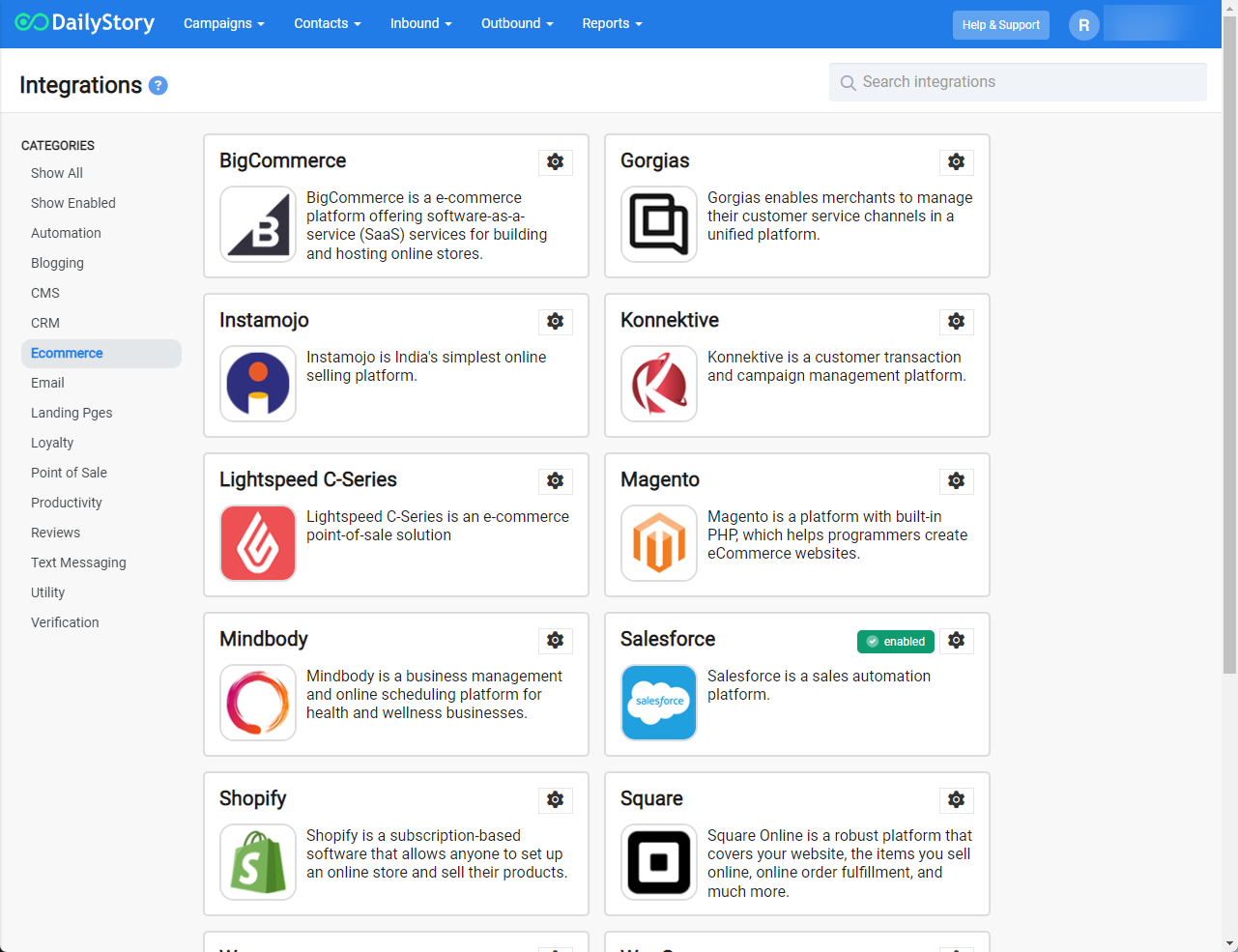Image resolution: width=1238 pixels, height=952 pixels.
Task: Expand the Outbound dropdown menu
Action: pos(517,24)
